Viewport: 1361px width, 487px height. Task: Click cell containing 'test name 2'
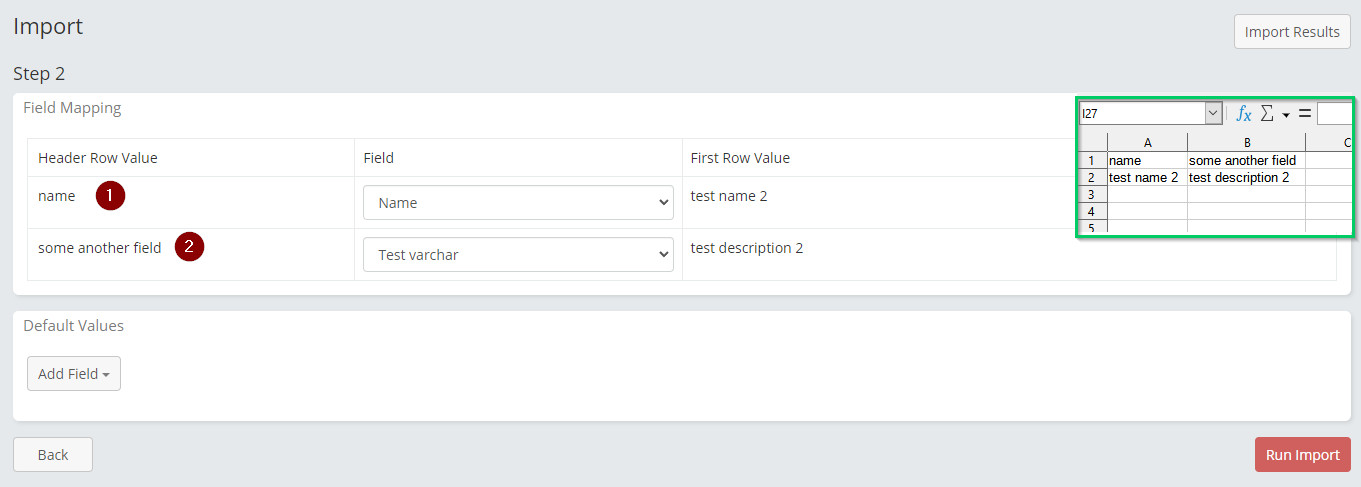pos(1147,177)
